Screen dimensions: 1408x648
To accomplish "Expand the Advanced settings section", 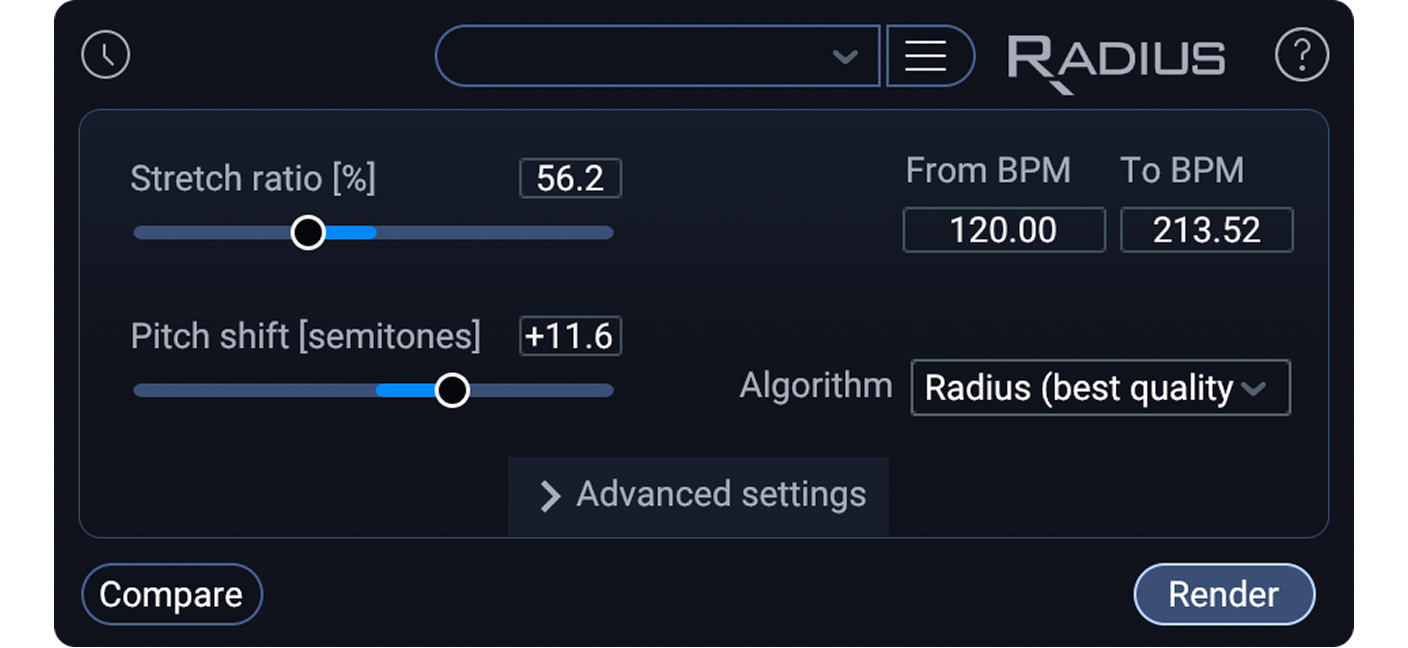I will [x=718, y=494].
